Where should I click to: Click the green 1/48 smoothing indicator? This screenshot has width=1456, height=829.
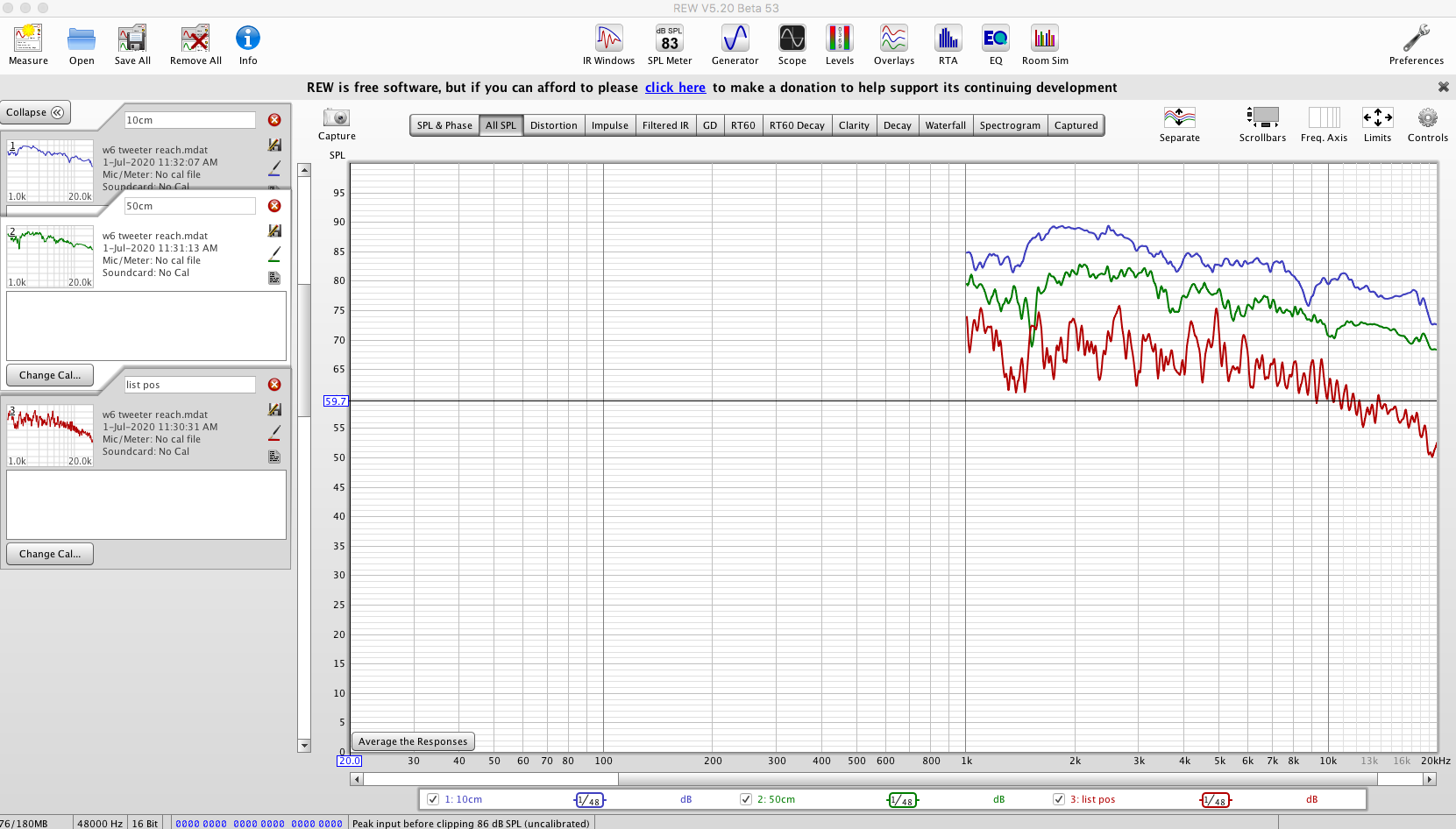(x=902, y=800)
